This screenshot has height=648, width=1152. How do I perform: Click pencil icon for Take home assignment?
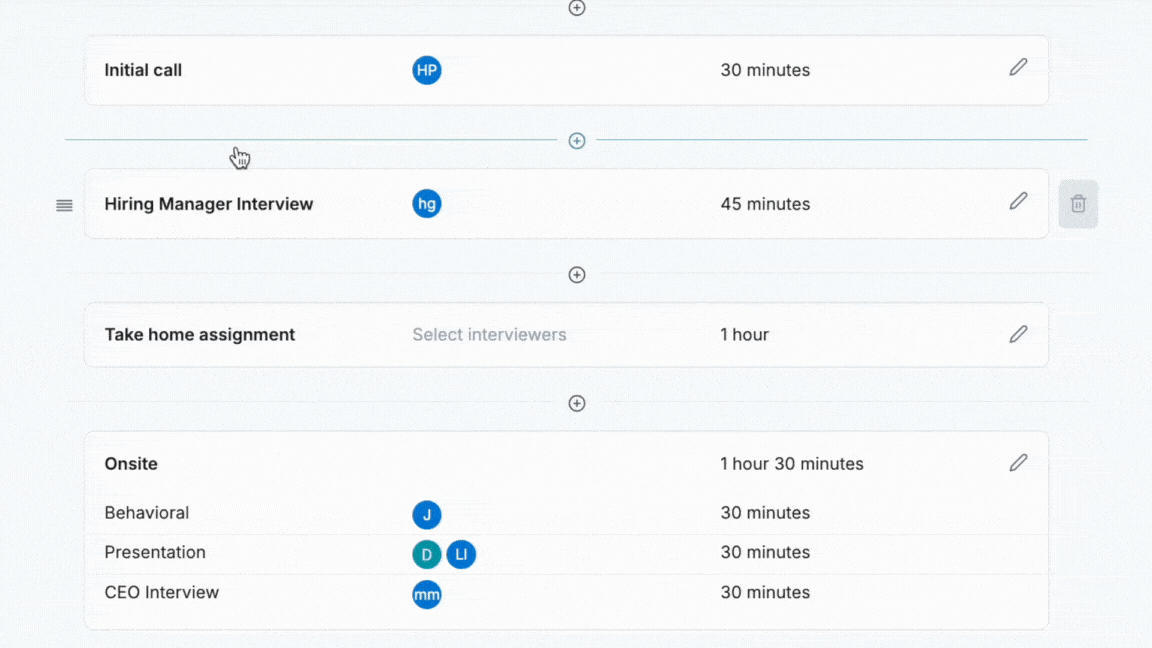click(x=1018, y=335)
